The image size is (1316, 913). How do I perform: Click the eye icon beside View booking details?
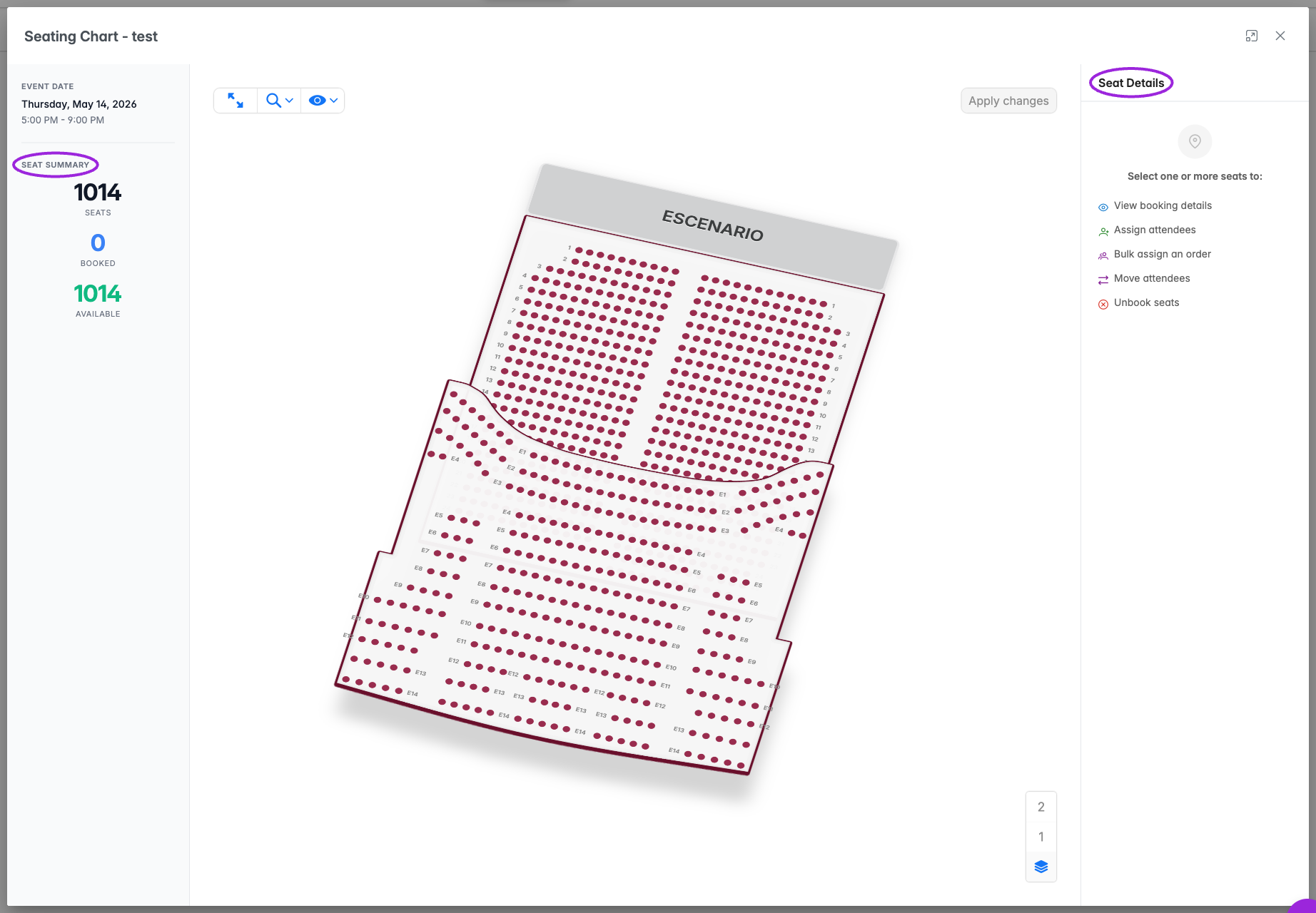tap(1103, 208)
